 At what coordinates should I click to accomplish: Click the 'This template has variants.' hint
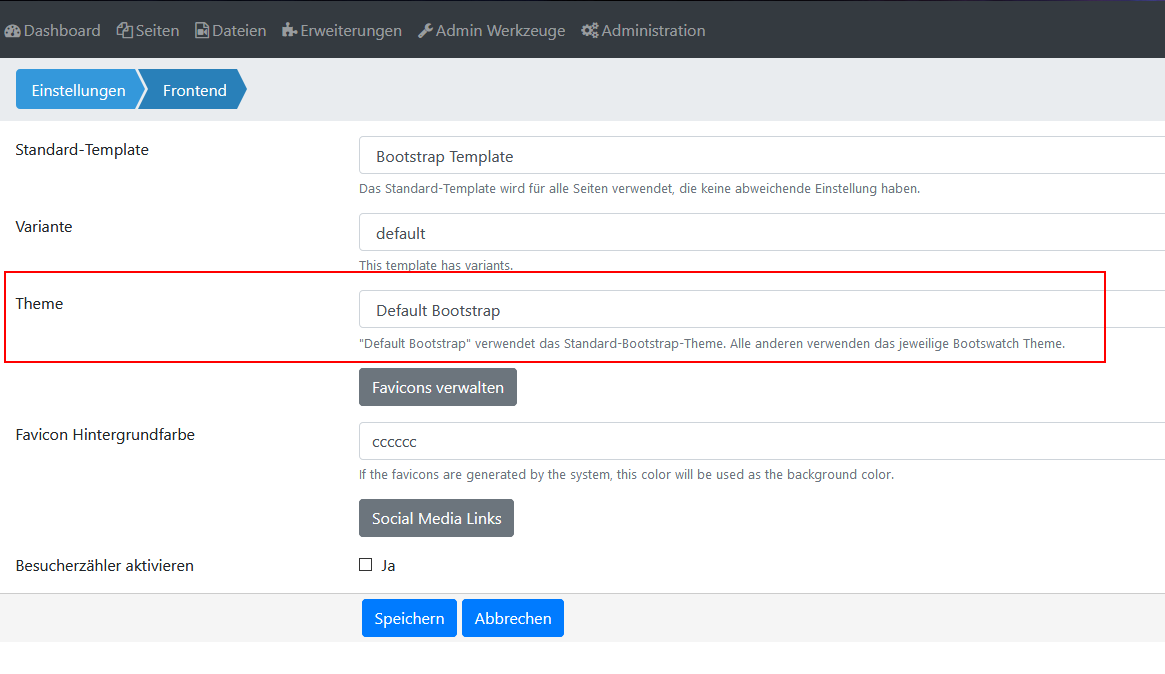point(436,265)
